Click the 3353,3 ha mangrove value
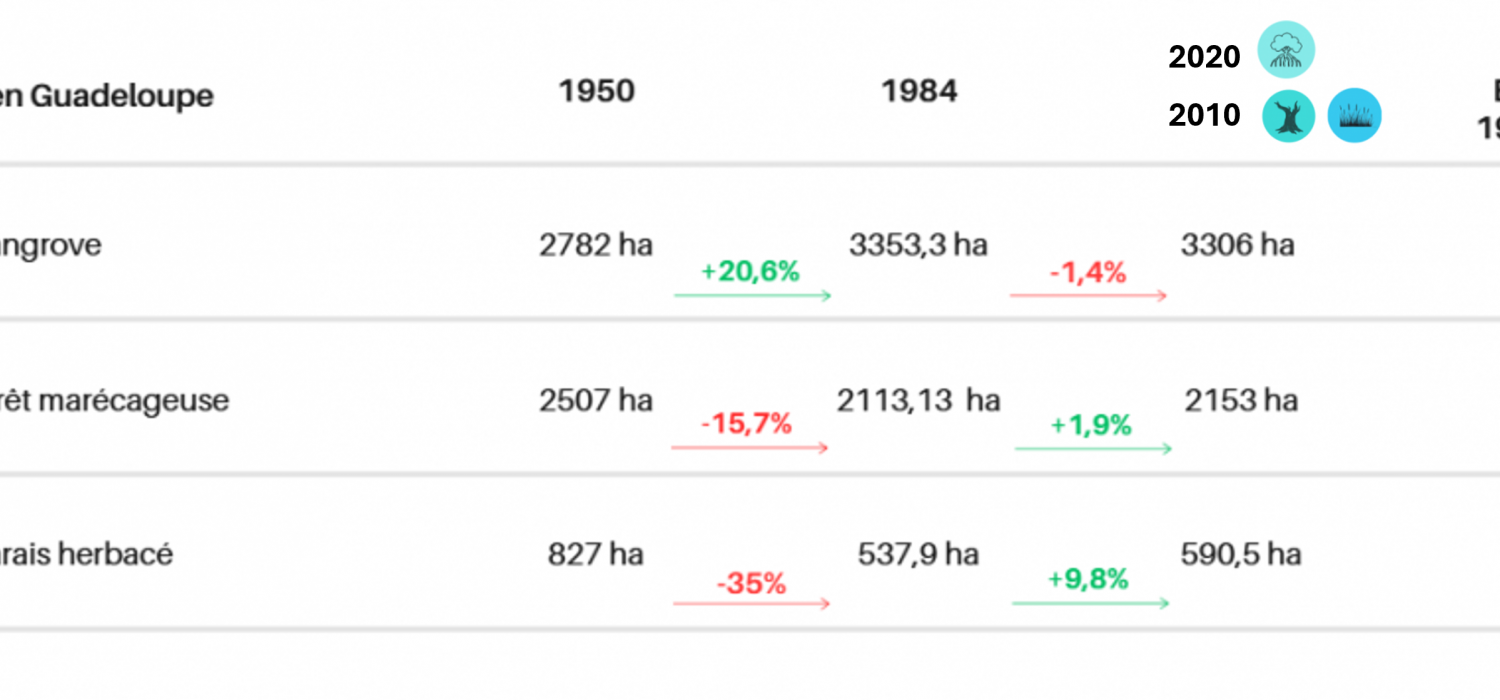This screenshot has width=1500, height=700. click(918, 245)
